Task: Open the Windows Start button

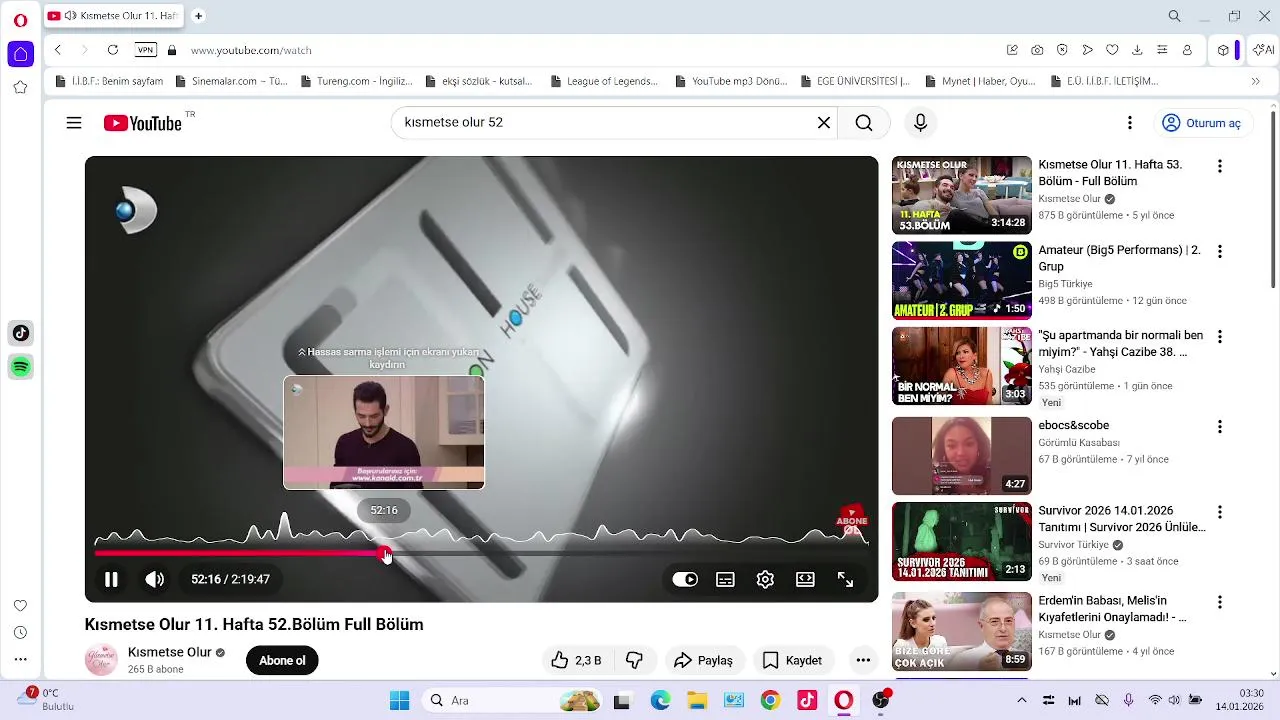Action: point(399,700)
